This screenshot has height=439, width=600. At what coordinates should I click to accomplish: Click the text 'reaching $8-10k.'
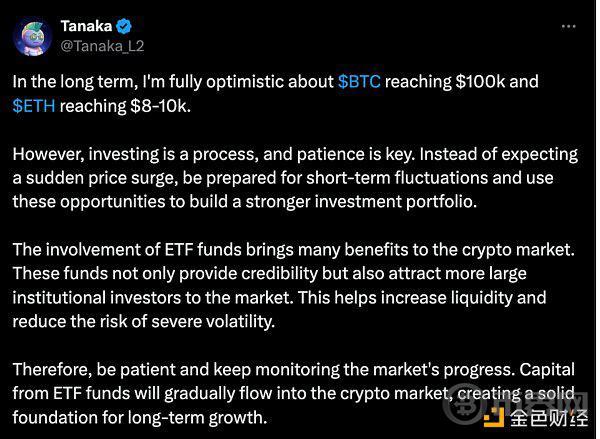pyautogui.click(x=125, y=106)
